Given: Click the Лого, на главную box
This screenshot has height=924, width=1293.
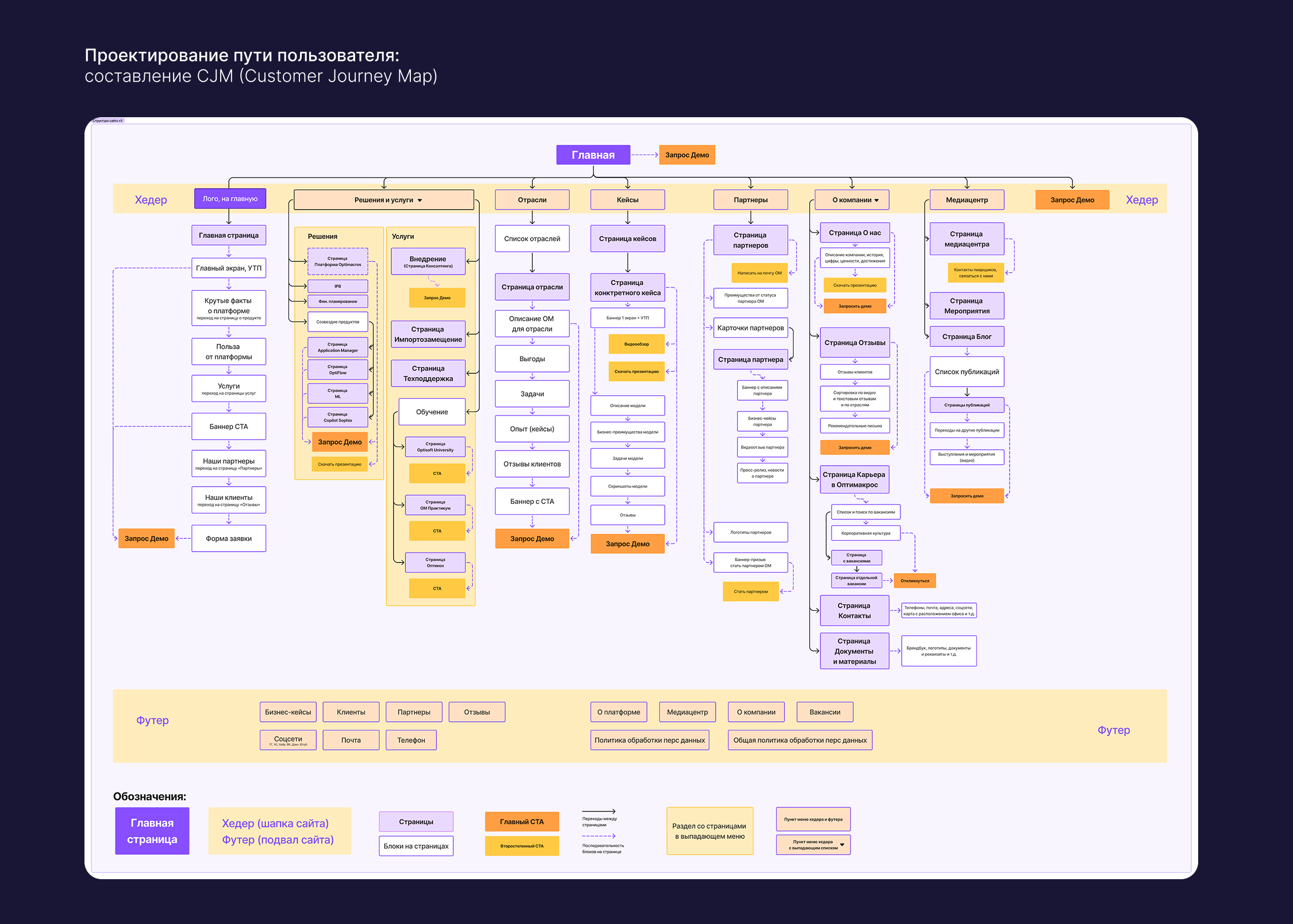Looking at the screenshot, I should click(x=230, y=199).
